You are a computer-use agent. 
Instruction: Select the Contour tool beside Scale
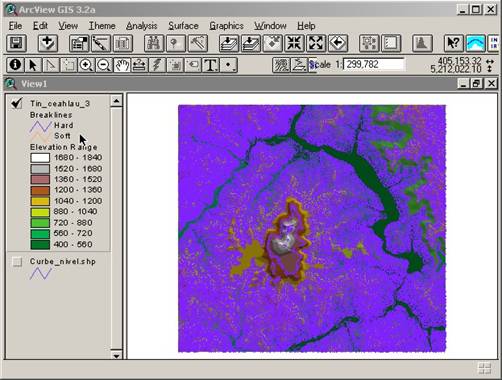click(281, 65)
